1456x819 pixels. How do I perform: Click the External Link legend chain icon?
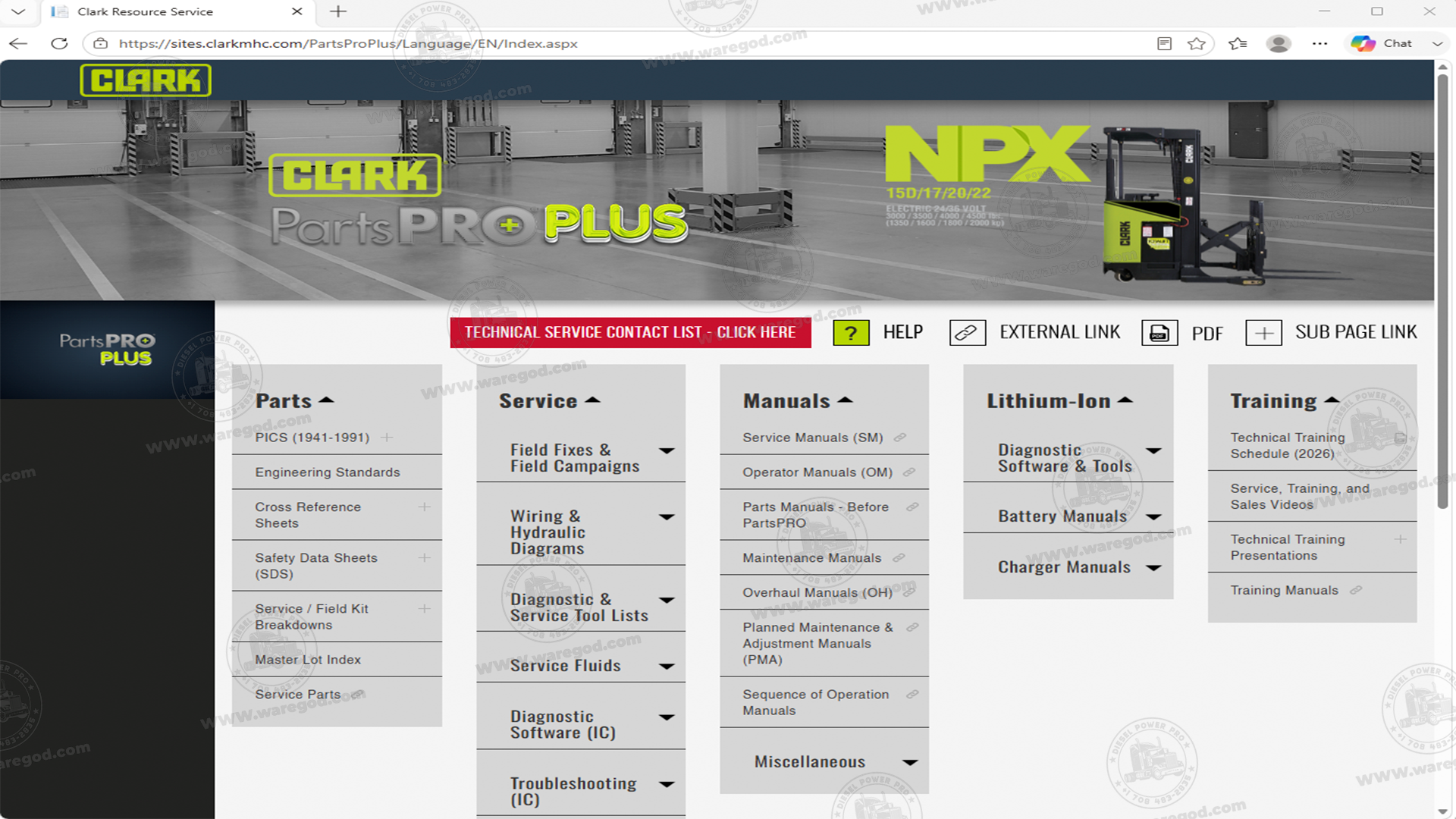967,333
